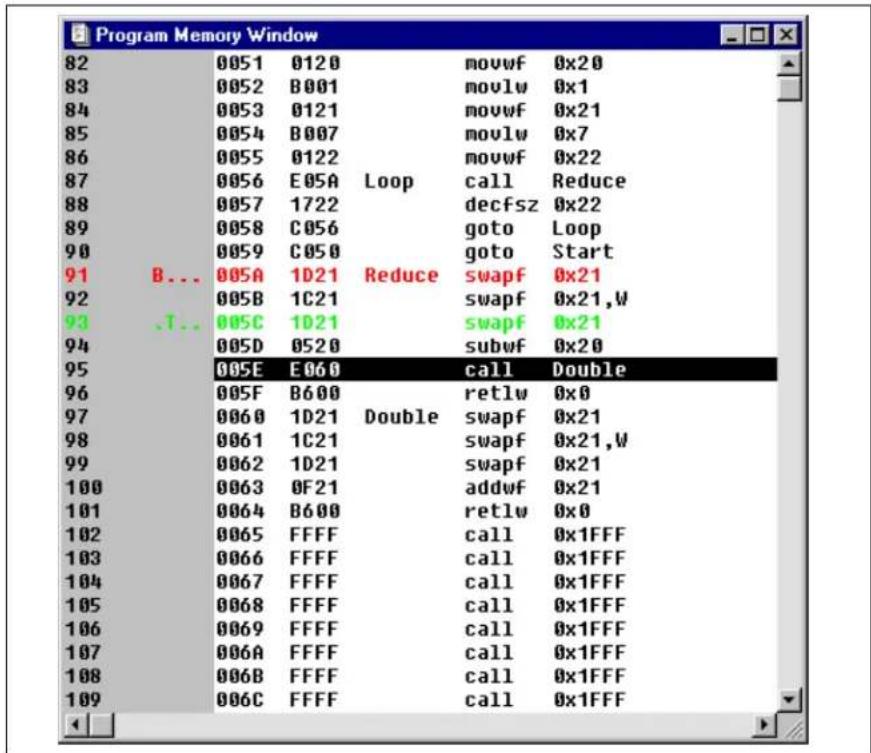Image resolution: width=871 pixels, height=753 pixels.
Task: Click the vertical scrollbar up arrow
Action: (x=789, y=64)
